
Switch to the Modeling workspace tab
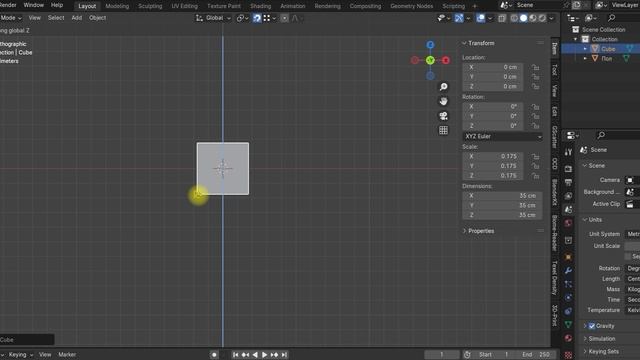click(117, 6)
